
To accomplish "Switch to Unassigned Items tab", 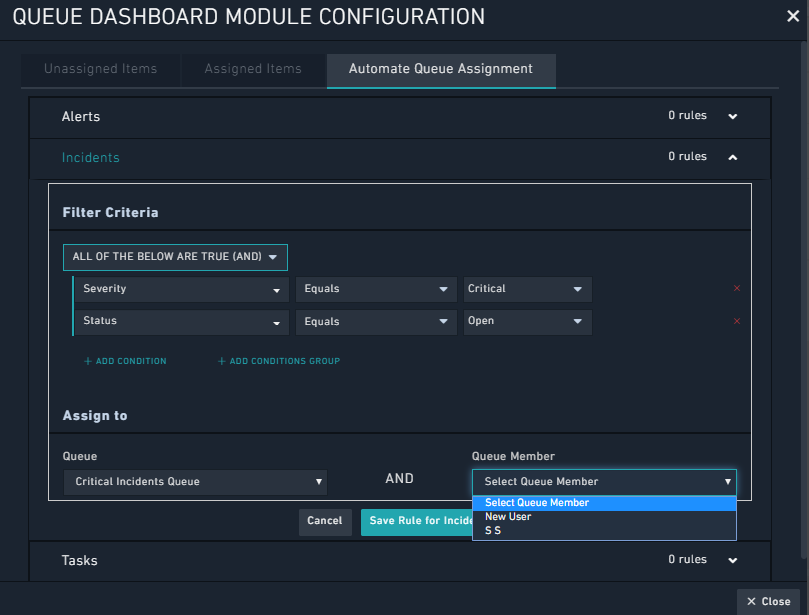I will click(x=101, y=69).
